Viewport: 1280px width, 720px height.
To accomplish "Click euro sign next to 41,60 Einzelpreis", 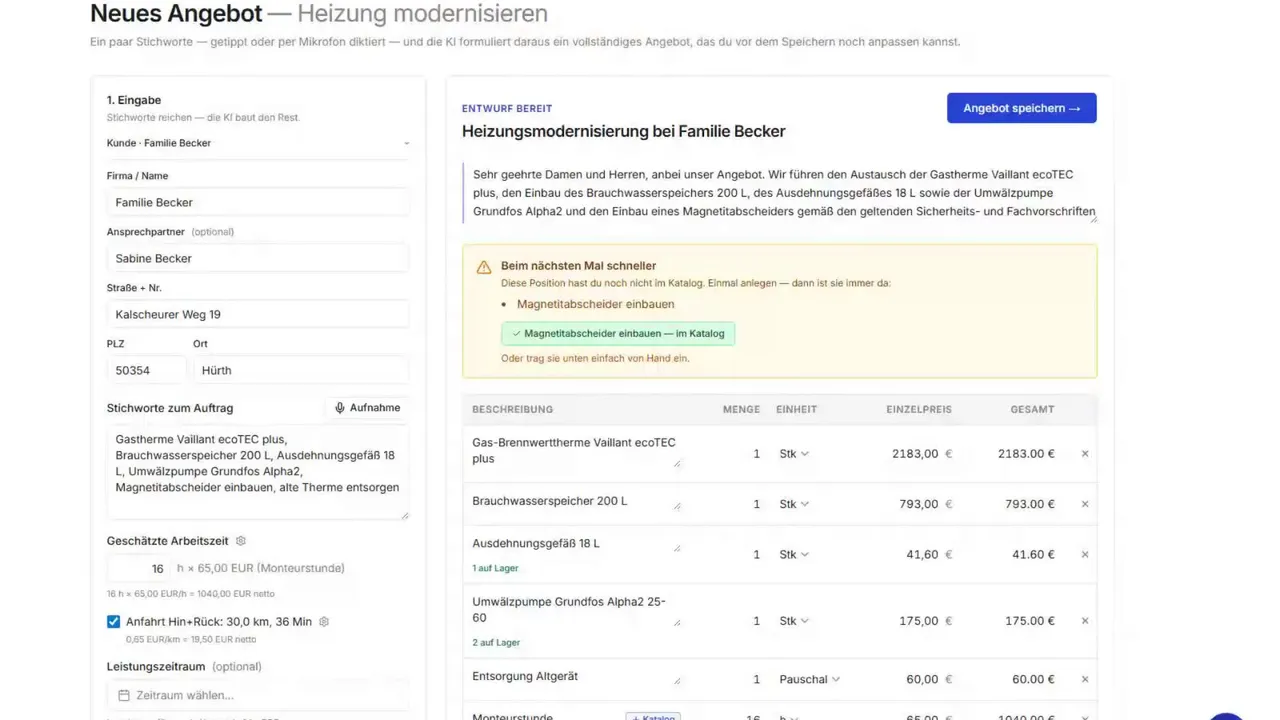I will tap(949, 554).
